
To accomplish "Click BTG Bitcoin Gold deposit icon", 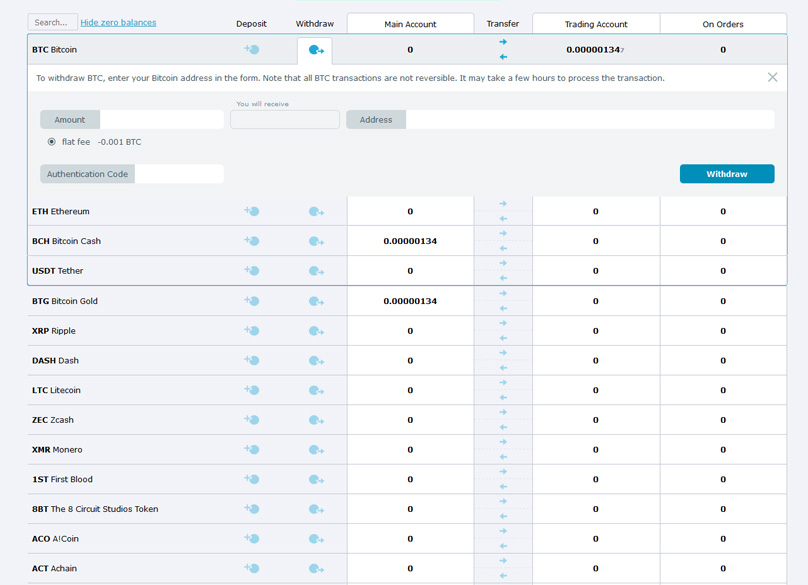I will (x=251, y=300).
